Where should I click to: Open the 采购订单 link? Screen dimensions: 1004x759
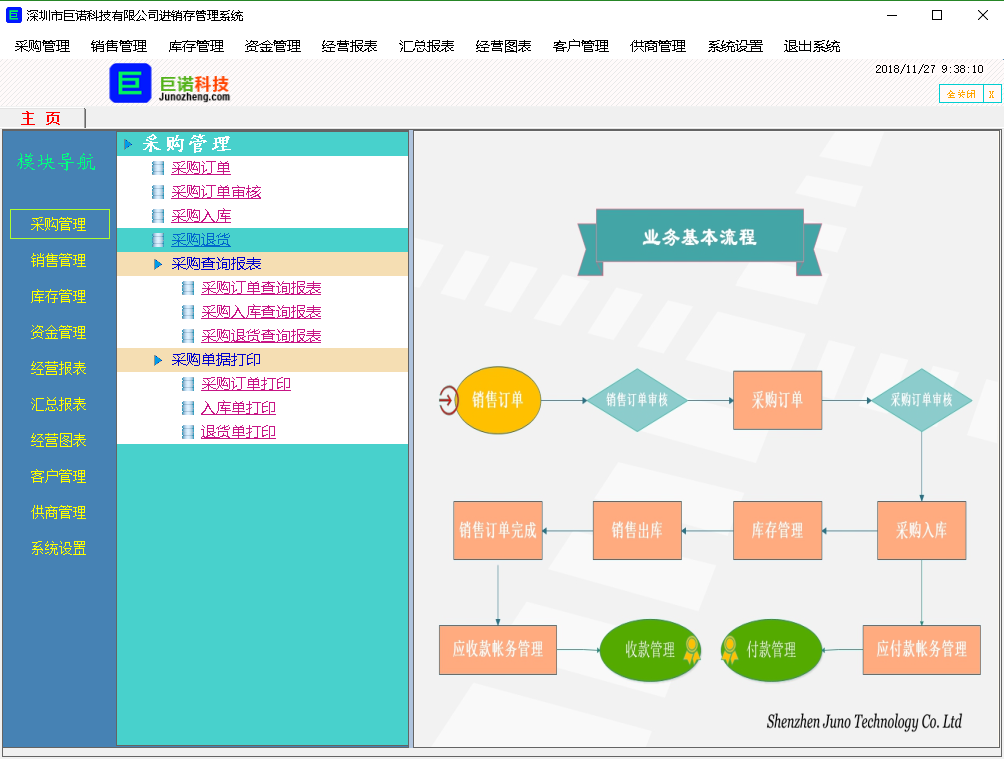coord(201,168)
